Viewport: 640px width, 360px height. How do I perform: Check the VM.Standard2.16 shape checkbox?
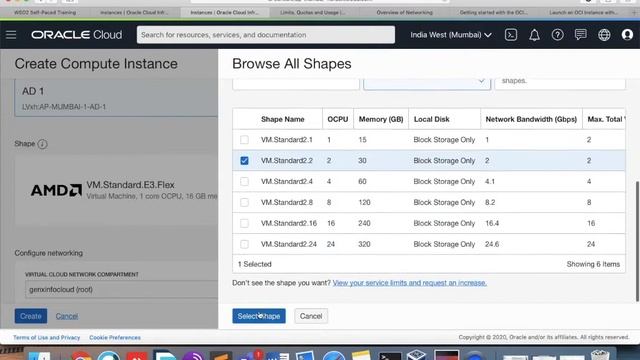(244, 223)
